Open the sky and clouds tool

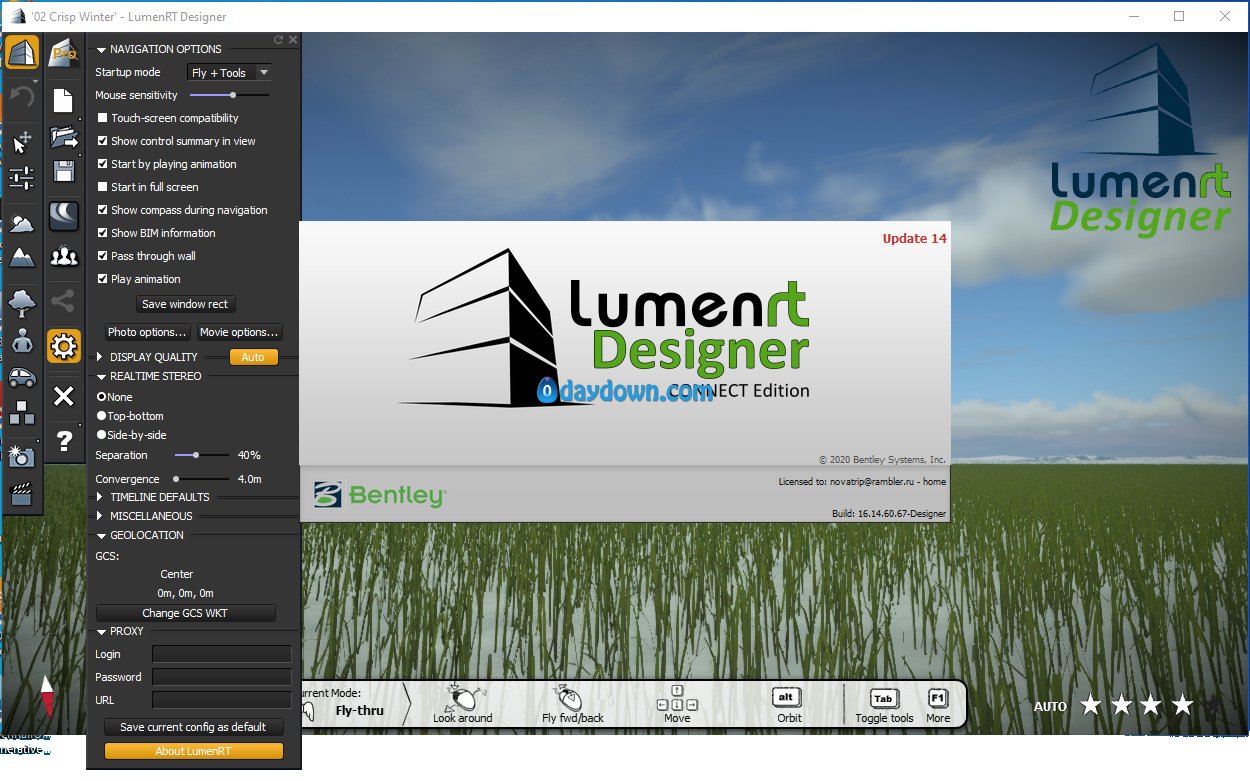(22, 222)
